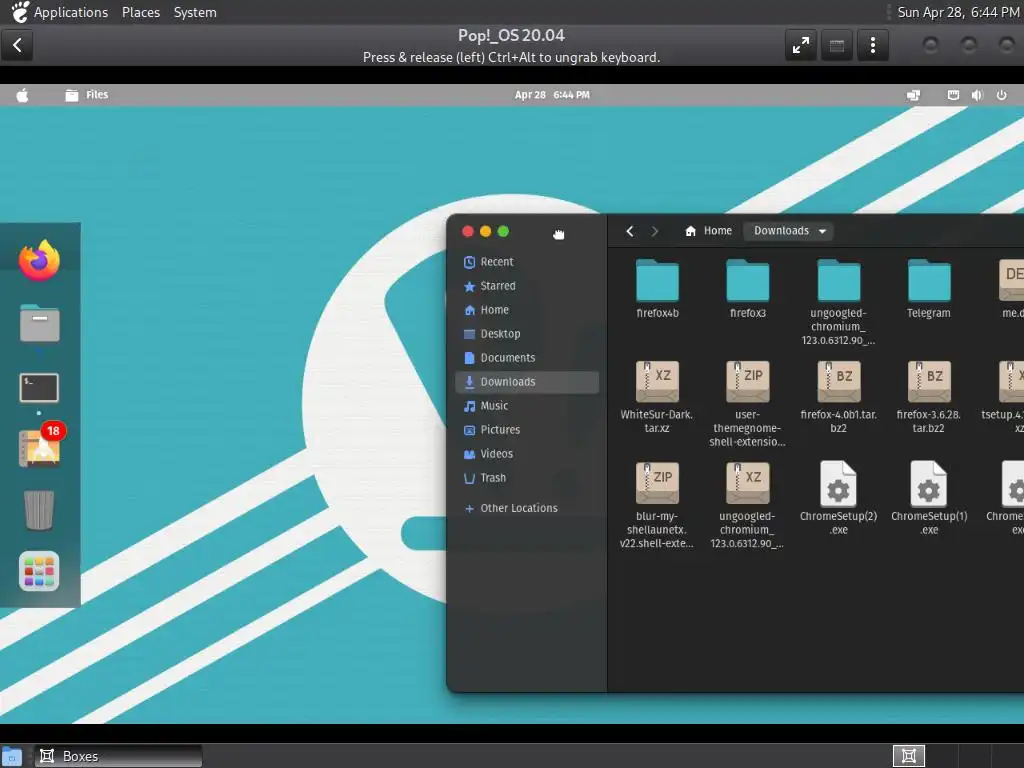
Task: Click the volume icon in the guest top bar
Action: pos(977,95)
